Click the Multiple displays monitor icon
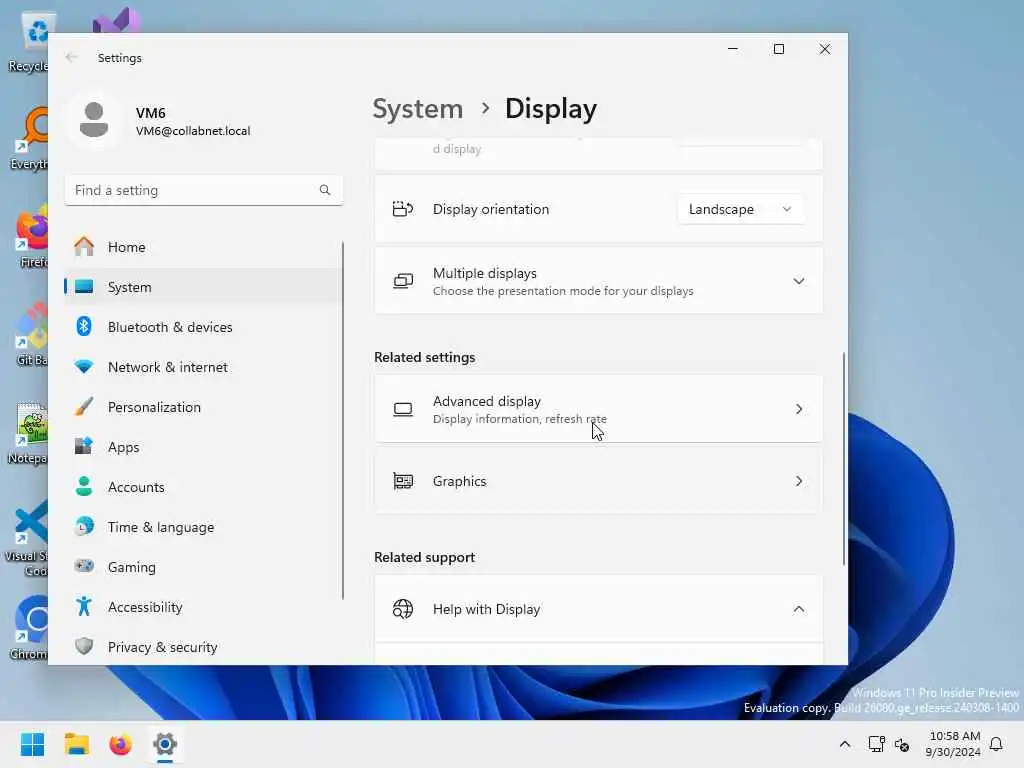Viewport: 1024px width, 768px height. point(403,281)
